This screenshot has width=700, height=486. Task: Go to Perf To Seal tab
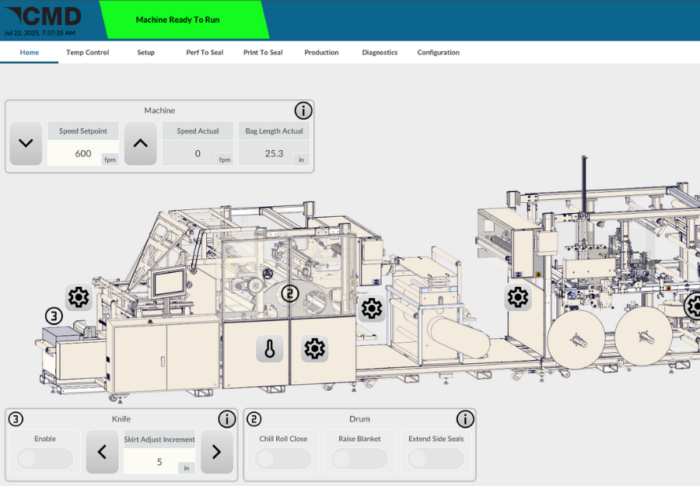(204, 52)
